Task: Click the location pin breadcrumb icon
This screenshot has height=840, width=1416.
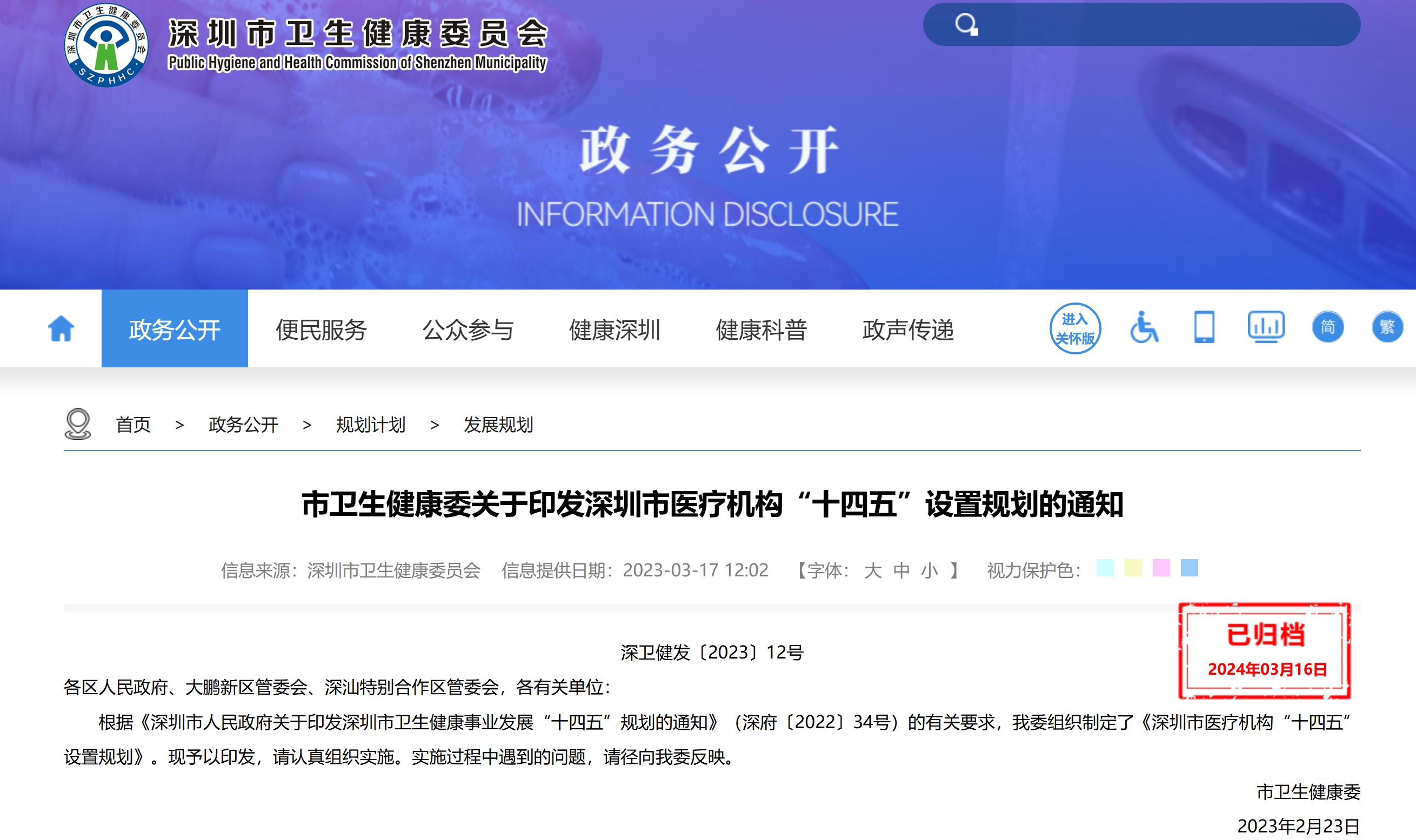Action: click(78, 424)
